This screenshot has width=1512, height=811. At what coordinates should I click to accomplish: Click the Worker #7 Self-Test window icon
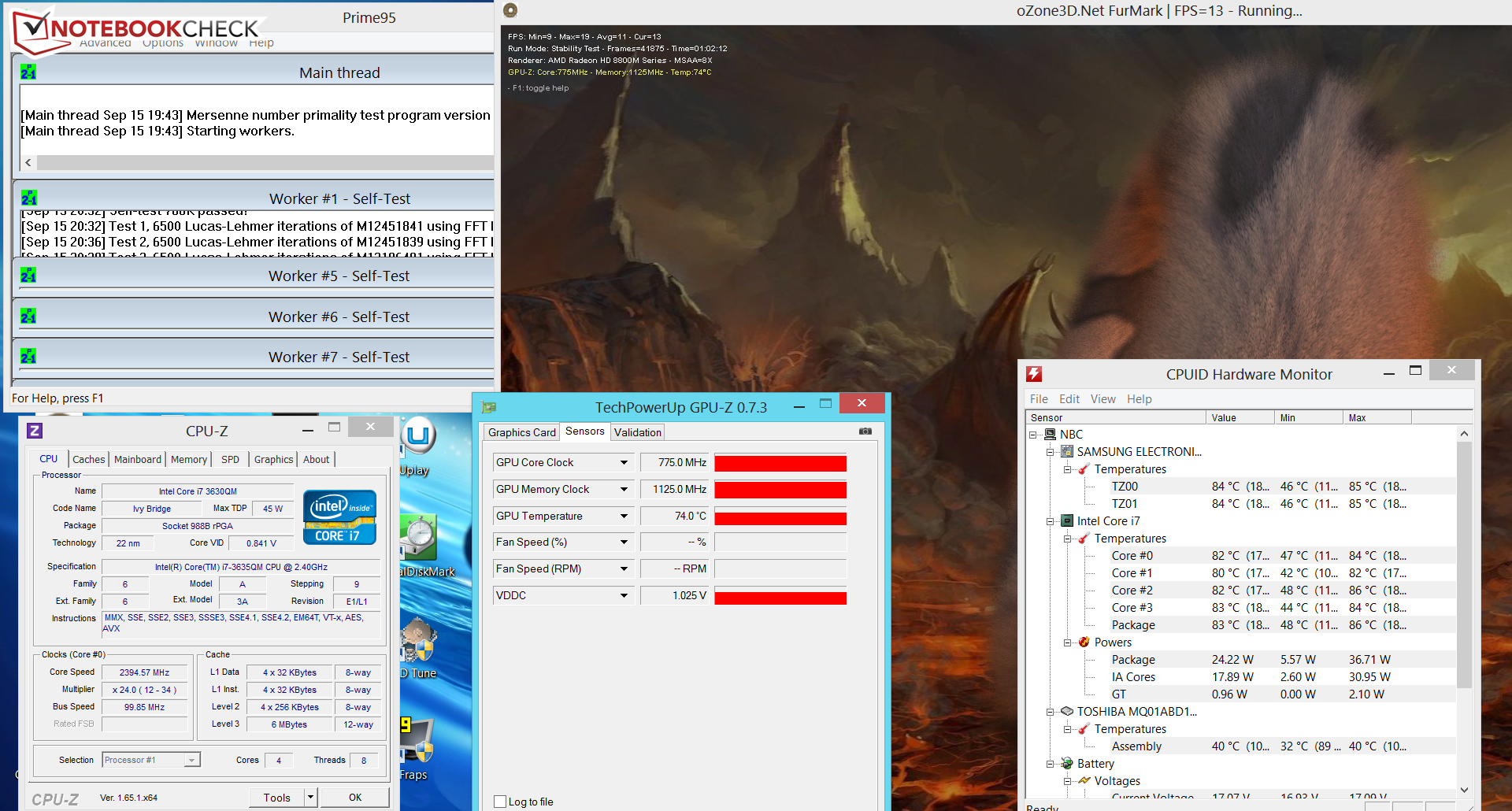tap(28, 357)
